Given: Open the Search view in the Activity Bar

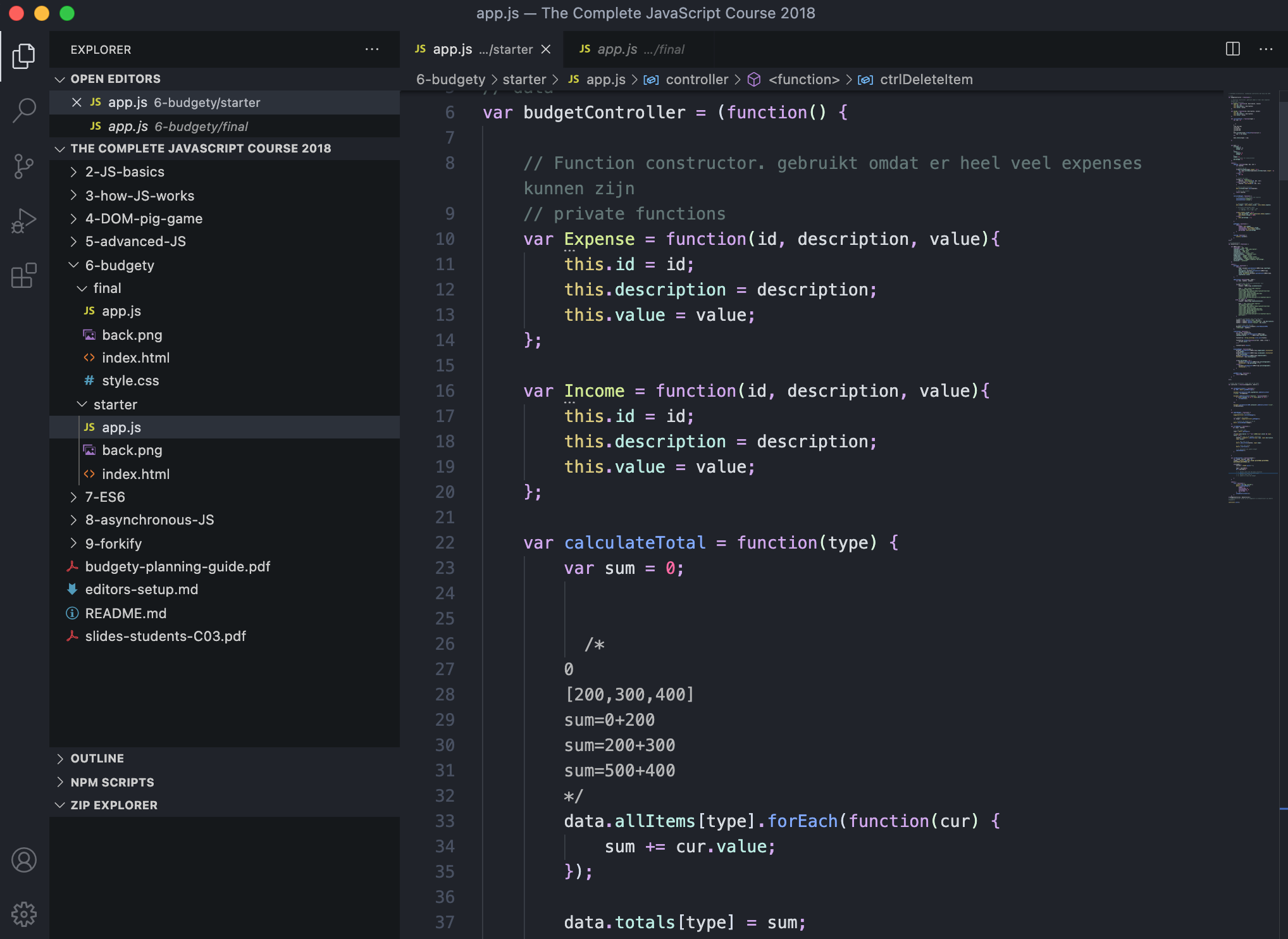Looking at the screenshot, I should tap(24, 110).
